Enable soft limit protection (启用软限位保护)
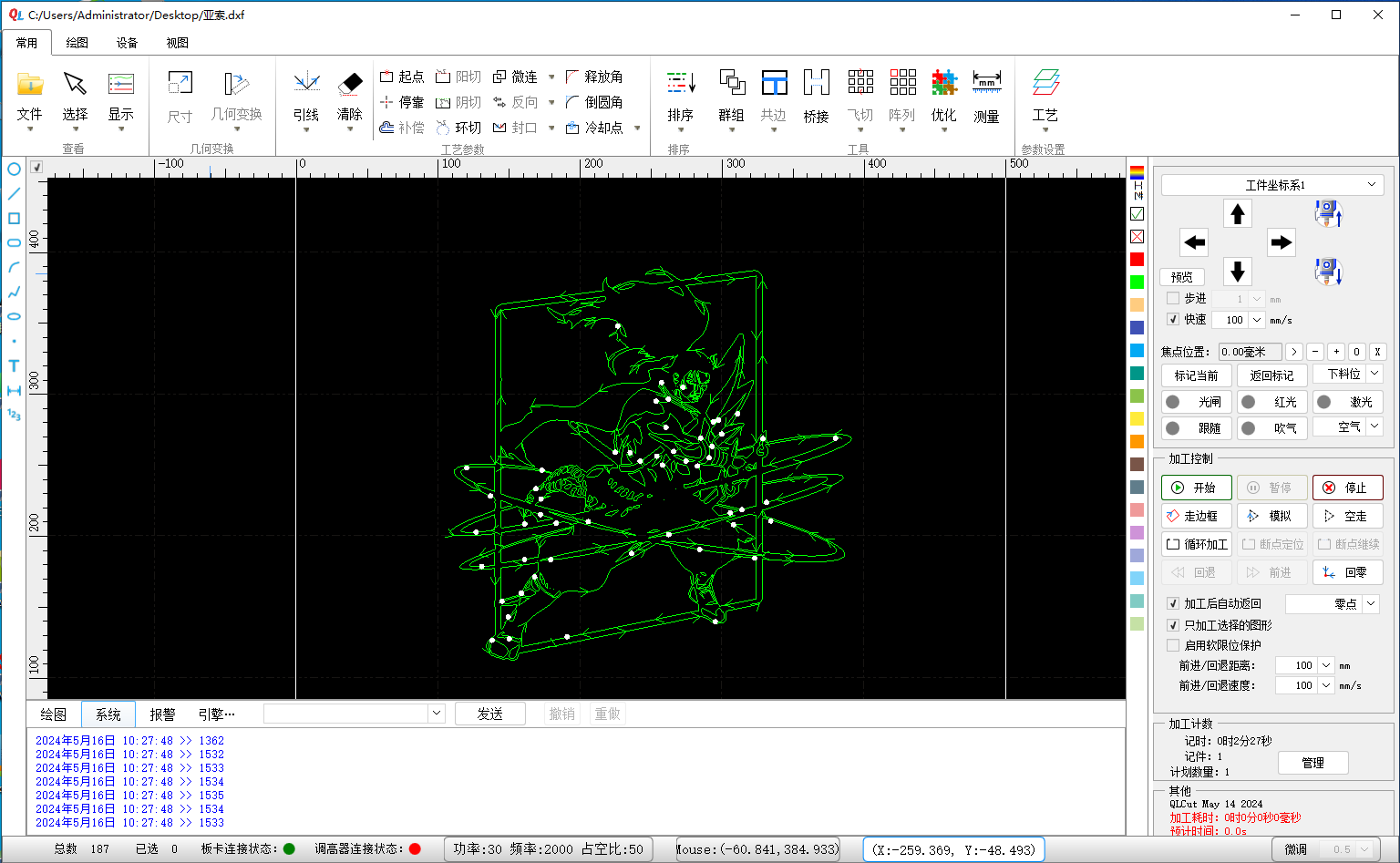Screen dimensions: 1400x863 pos(1173,645)
